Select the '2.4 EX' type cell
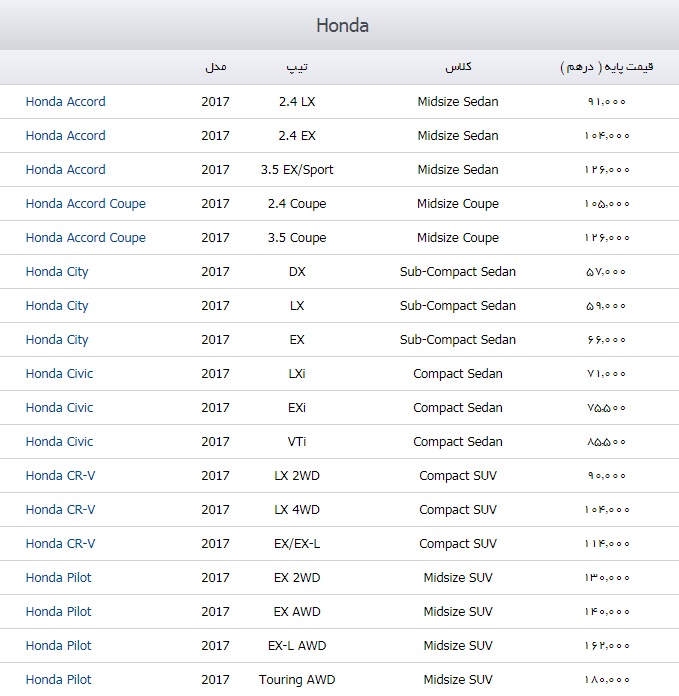Screen dimensions: 679x696 point(297,135)
